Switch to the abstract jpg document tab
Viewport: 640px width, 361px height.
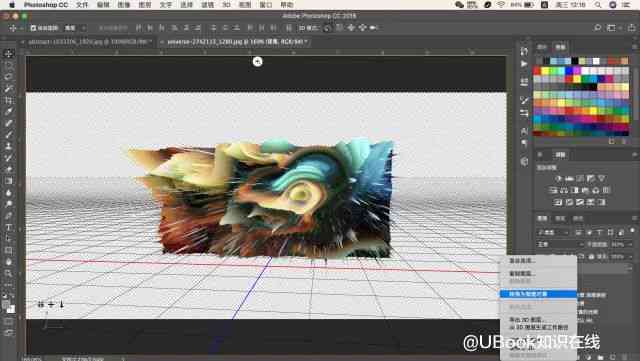pyautogui.click(x=87, y=42)
